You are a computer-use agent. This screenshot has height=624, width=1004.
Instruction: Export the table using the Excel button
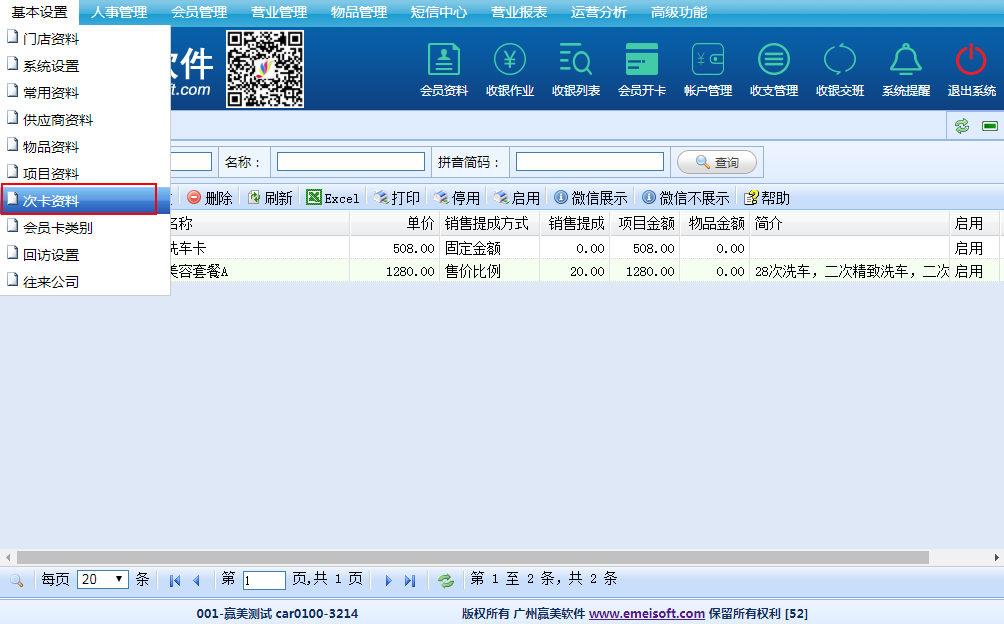(x=333, y=198)
